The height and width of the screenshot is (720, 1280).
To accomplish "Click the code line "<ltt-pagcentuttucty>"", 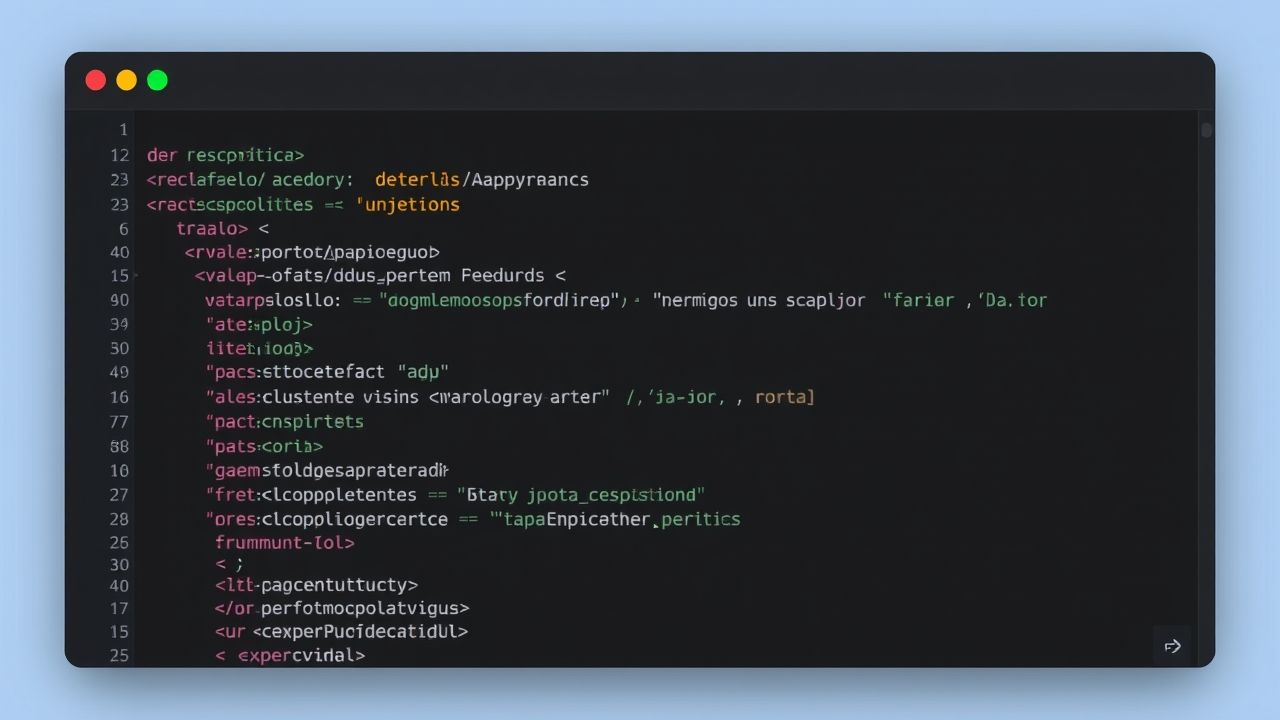I will pyautogui.click(x=316, y=585).
